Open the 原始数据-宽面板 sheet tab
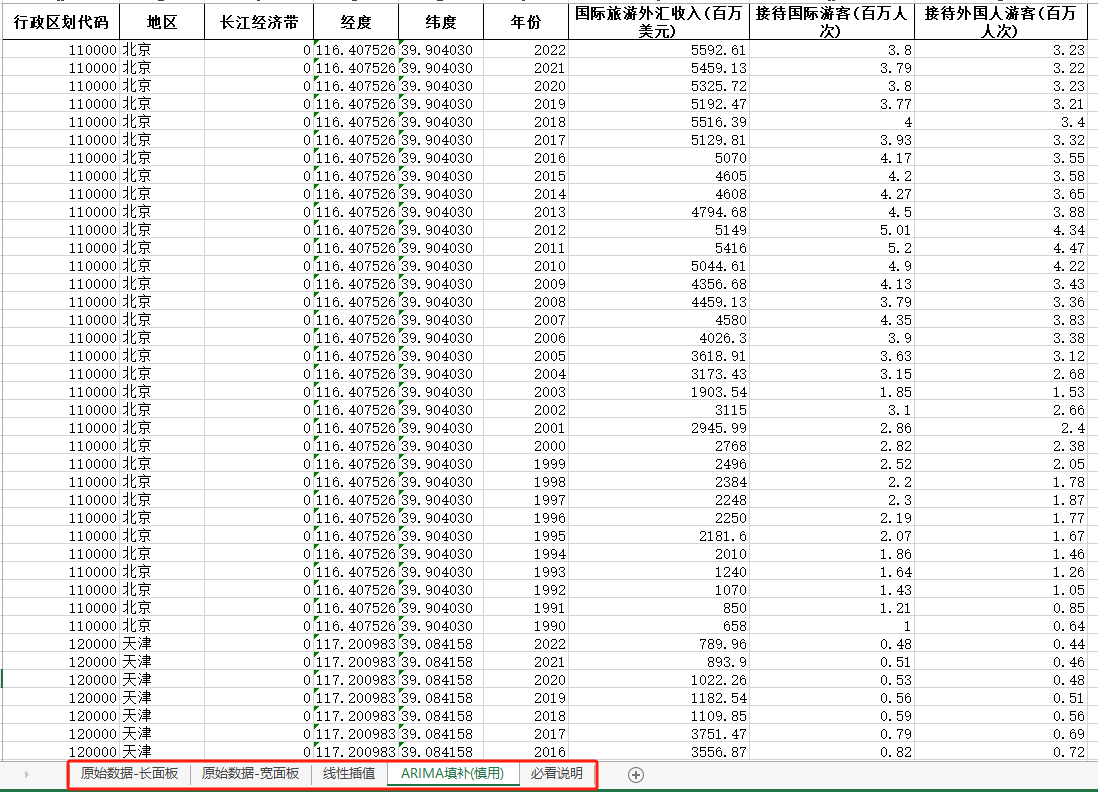The width and height of the screenshot is (1098, 792). 251,773
